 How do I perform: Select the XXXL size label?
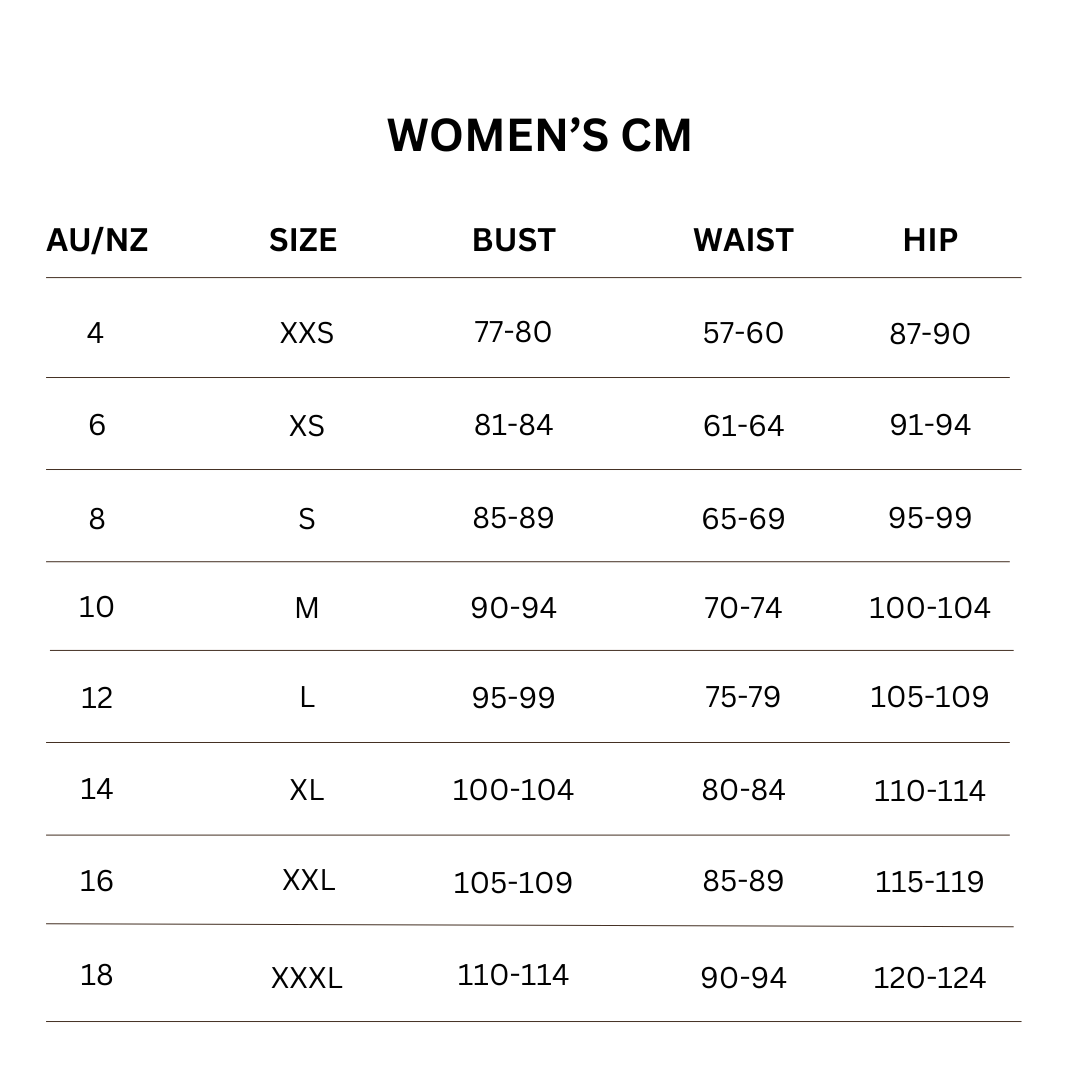(307, 978)
